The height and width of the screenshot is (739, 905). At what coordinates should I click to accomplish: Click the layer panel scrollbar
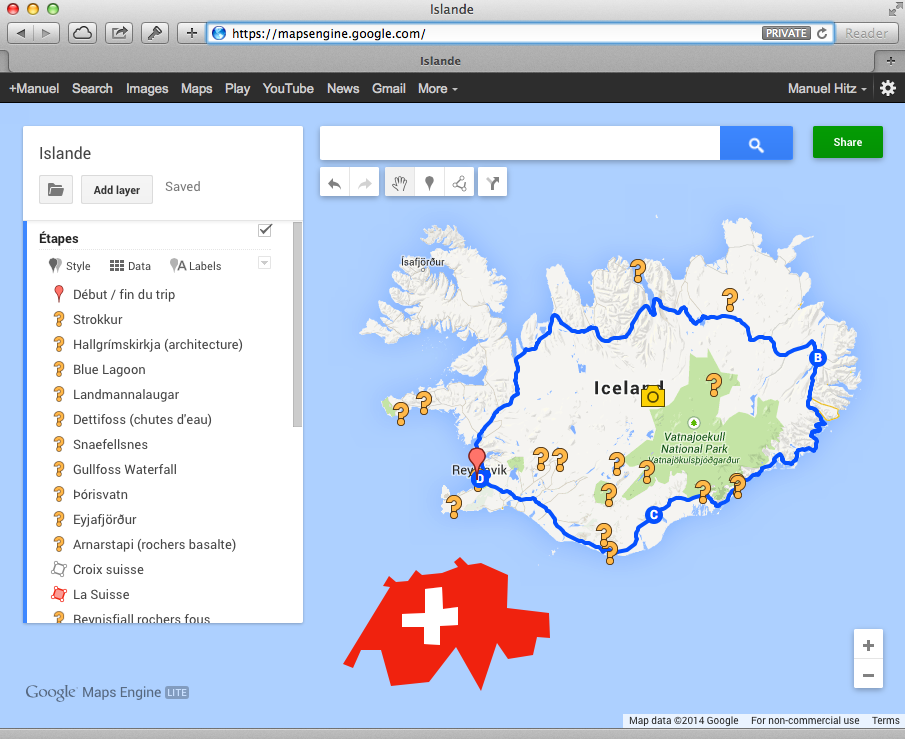(297, 324)
